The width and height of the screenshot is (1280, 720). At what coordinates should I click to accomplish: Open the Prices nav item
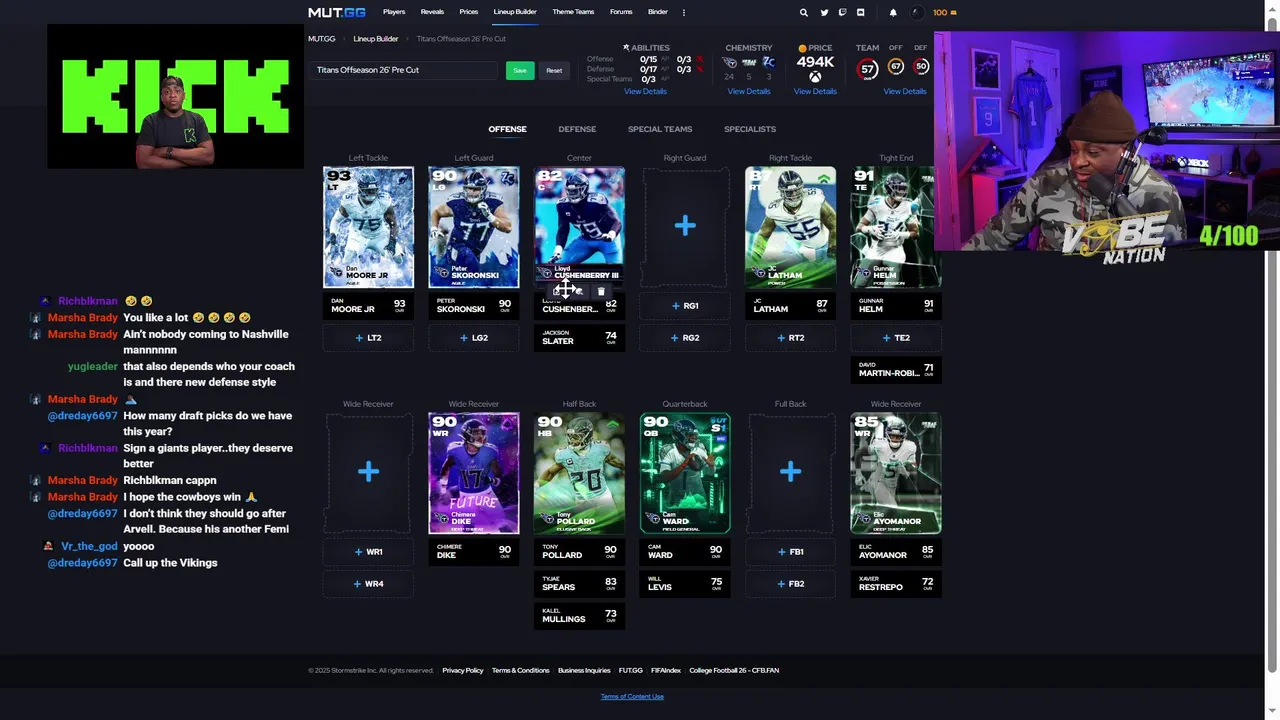pos(469,12)
